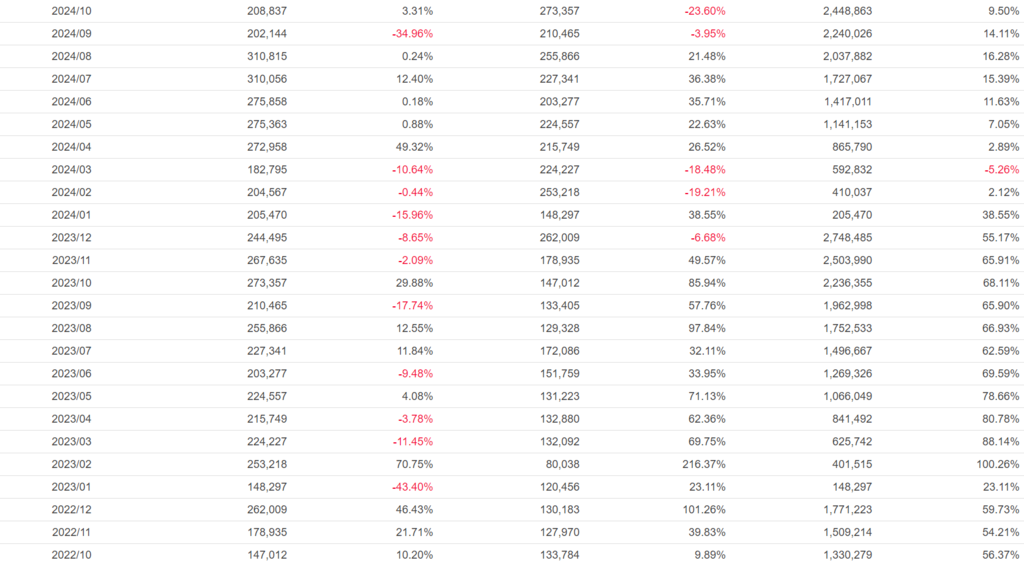Click the red -34.96% value
Screen dimensions: 1024x566
click(x=412, y=34)
